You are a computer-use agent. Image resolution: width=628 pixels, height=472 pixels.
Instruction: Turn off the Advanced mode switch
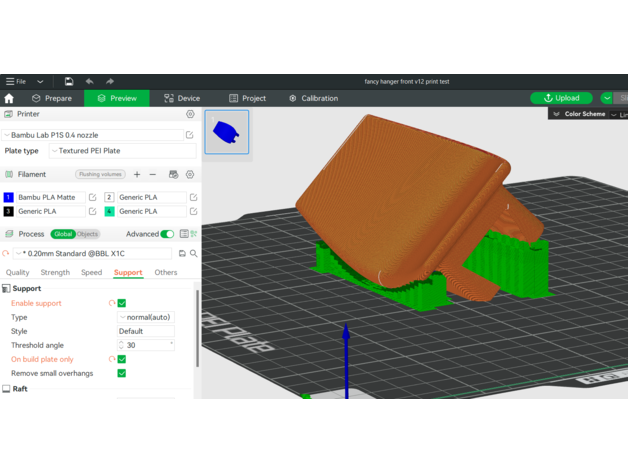pyautogui.click(x=167, y=234)
